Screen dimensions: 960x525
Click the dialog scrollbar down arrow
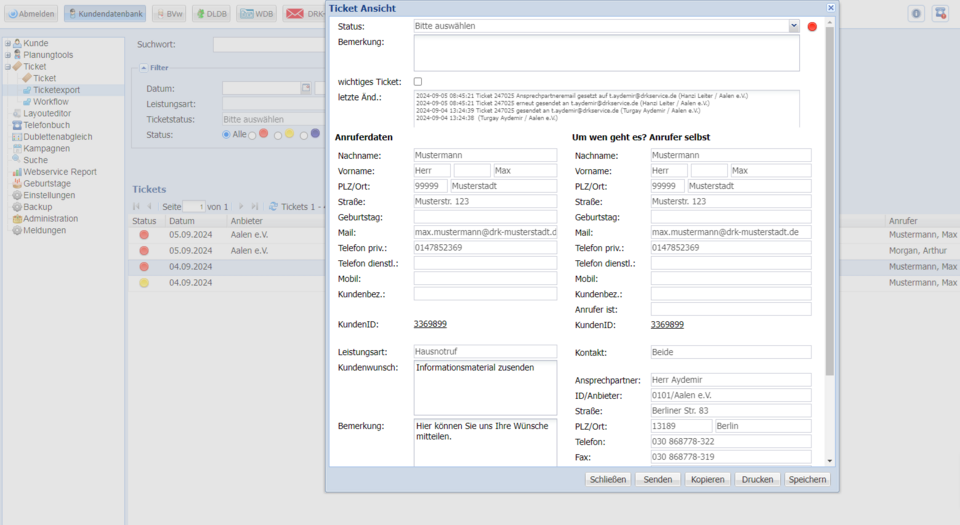tap(830, 461)
